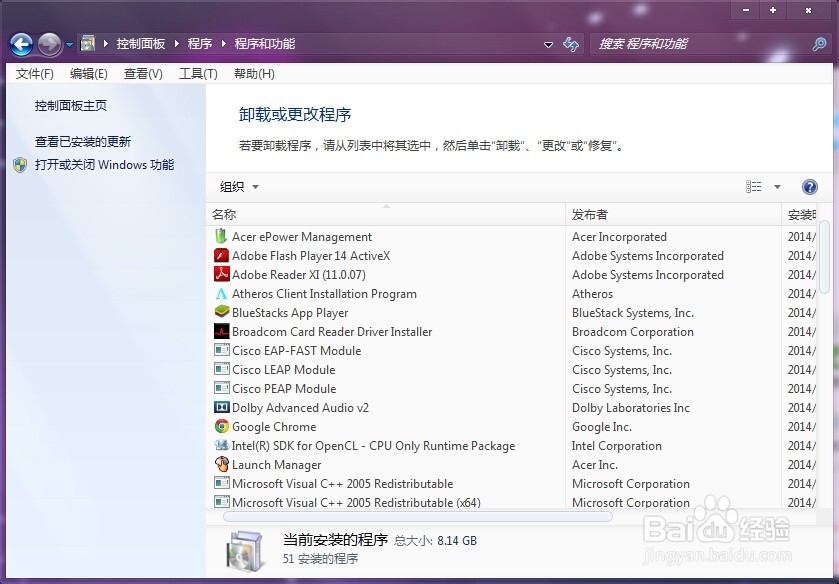Click Atheros Client Installation Program icon

coord(221,293)
